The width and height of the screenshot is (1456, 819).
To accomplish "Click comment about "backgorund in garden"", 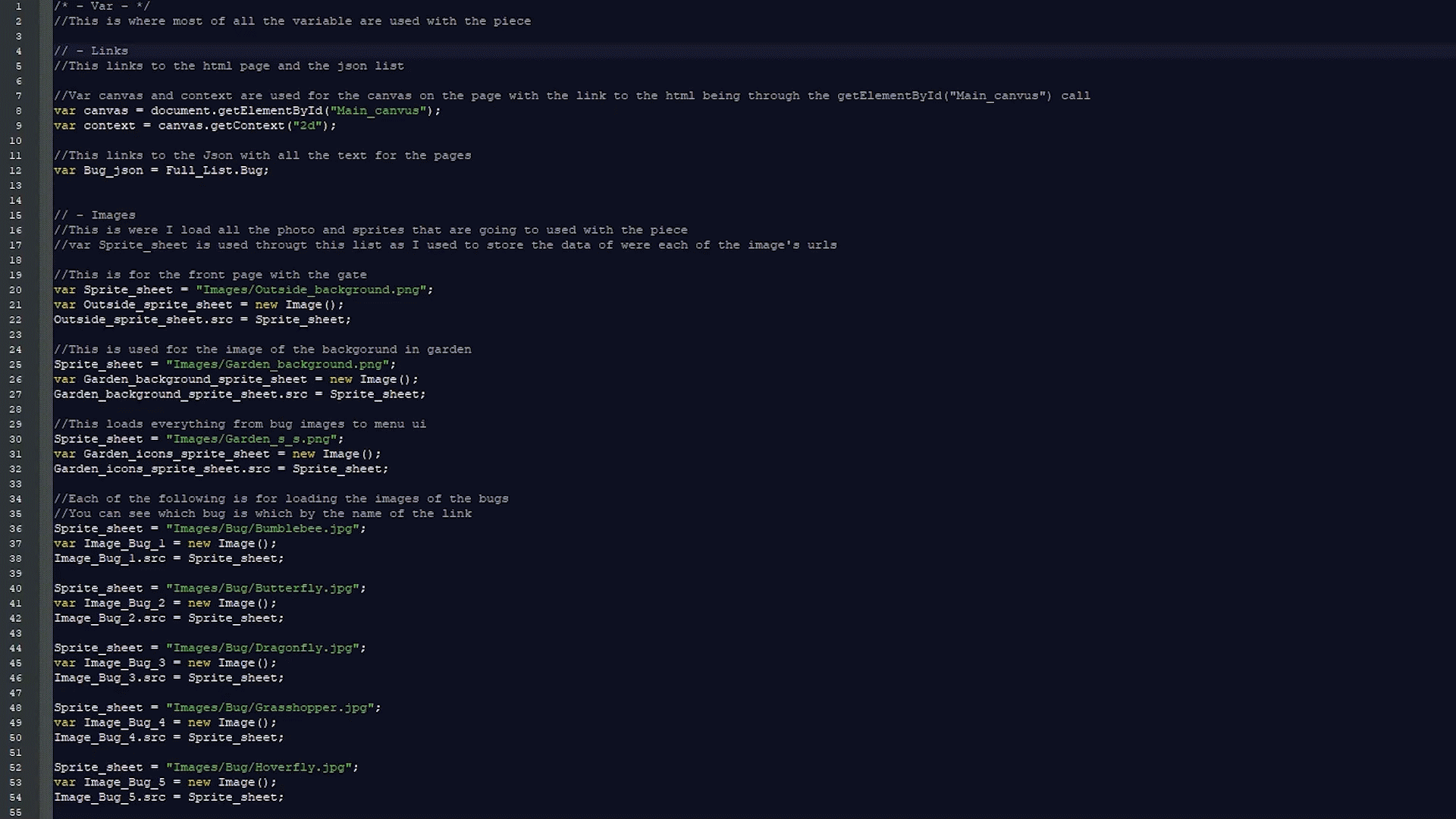I will (262, 350).
